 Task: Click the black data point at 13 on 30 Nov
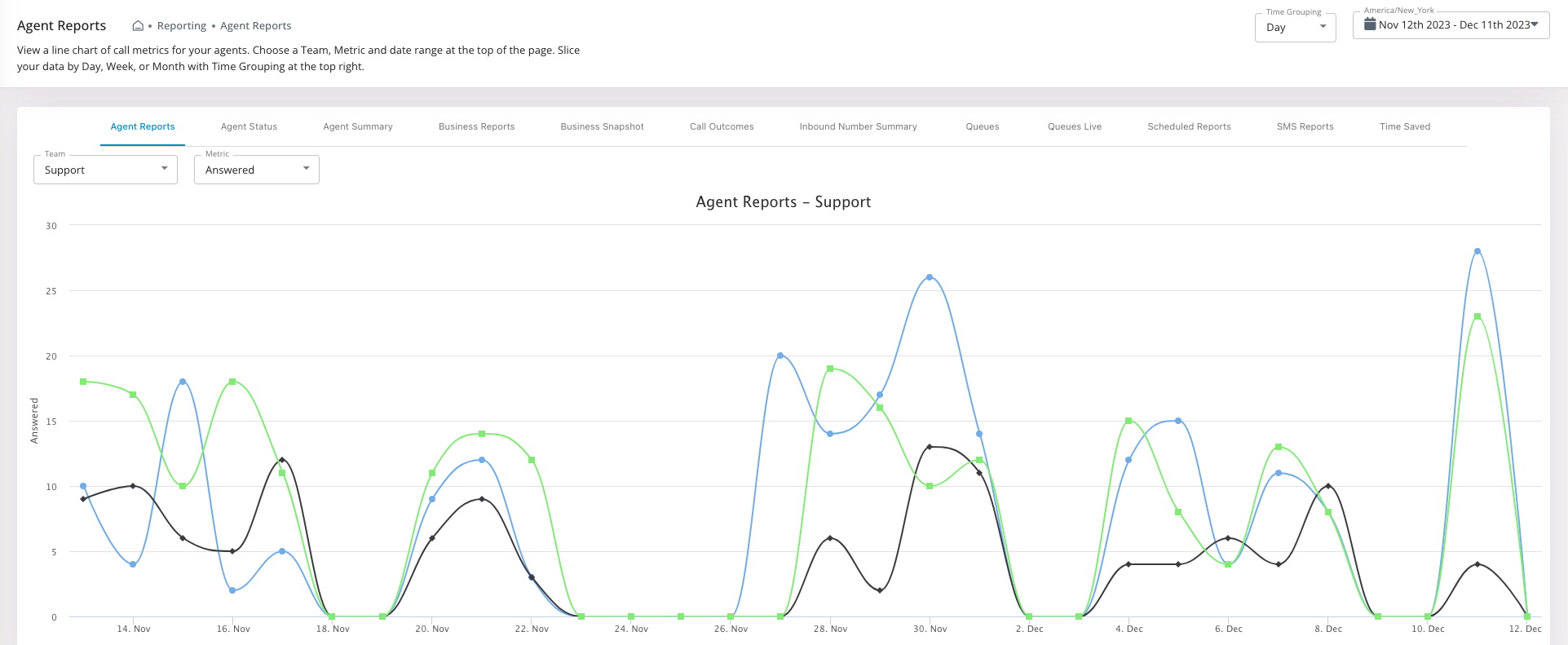(930, 447)
